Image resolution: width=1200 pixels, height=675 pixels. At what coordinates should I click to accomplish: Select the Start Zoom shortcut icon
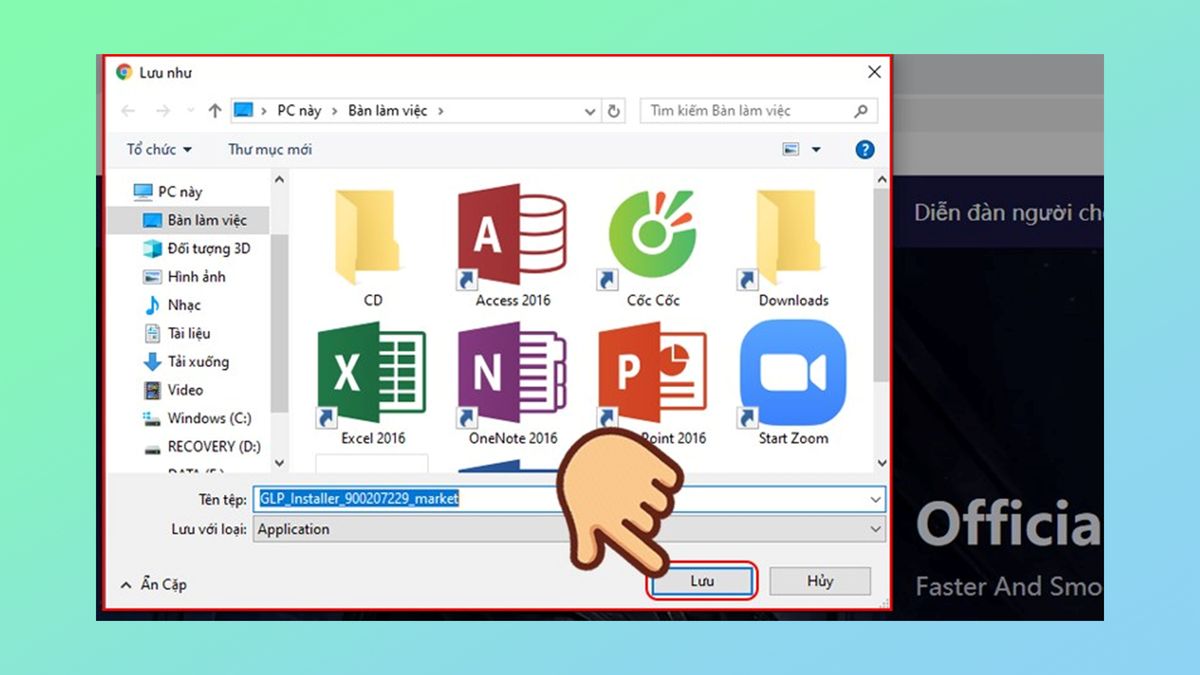(793, 375)
